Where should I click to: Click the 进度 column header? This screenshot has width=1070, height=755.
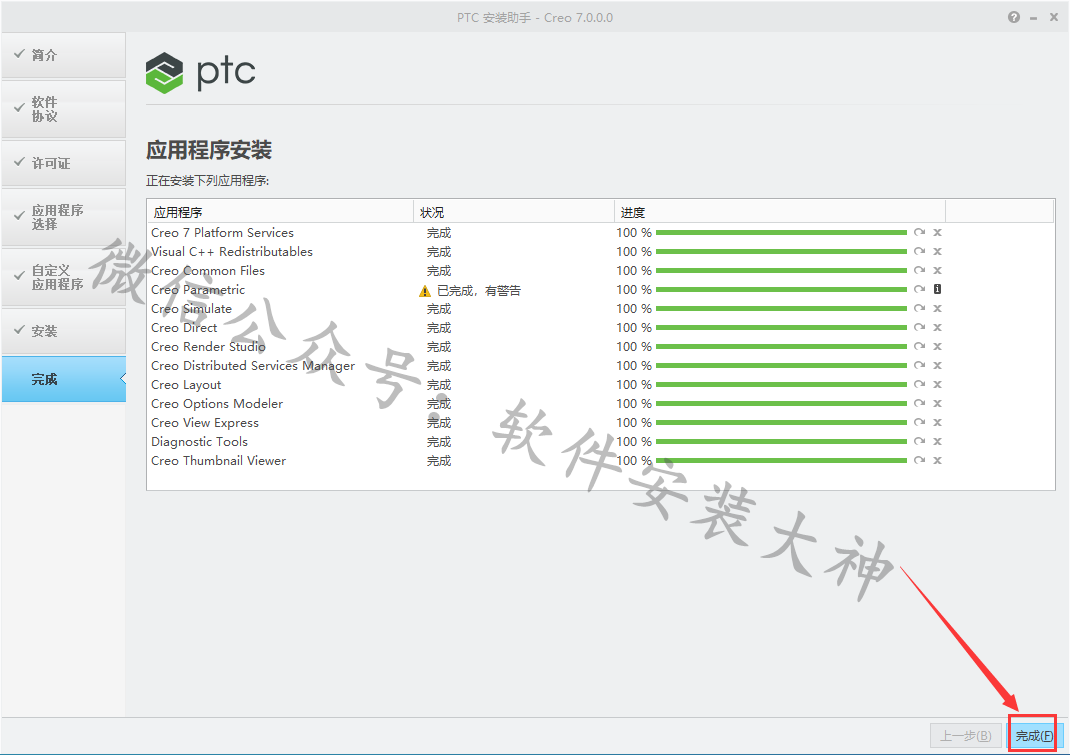780,212
